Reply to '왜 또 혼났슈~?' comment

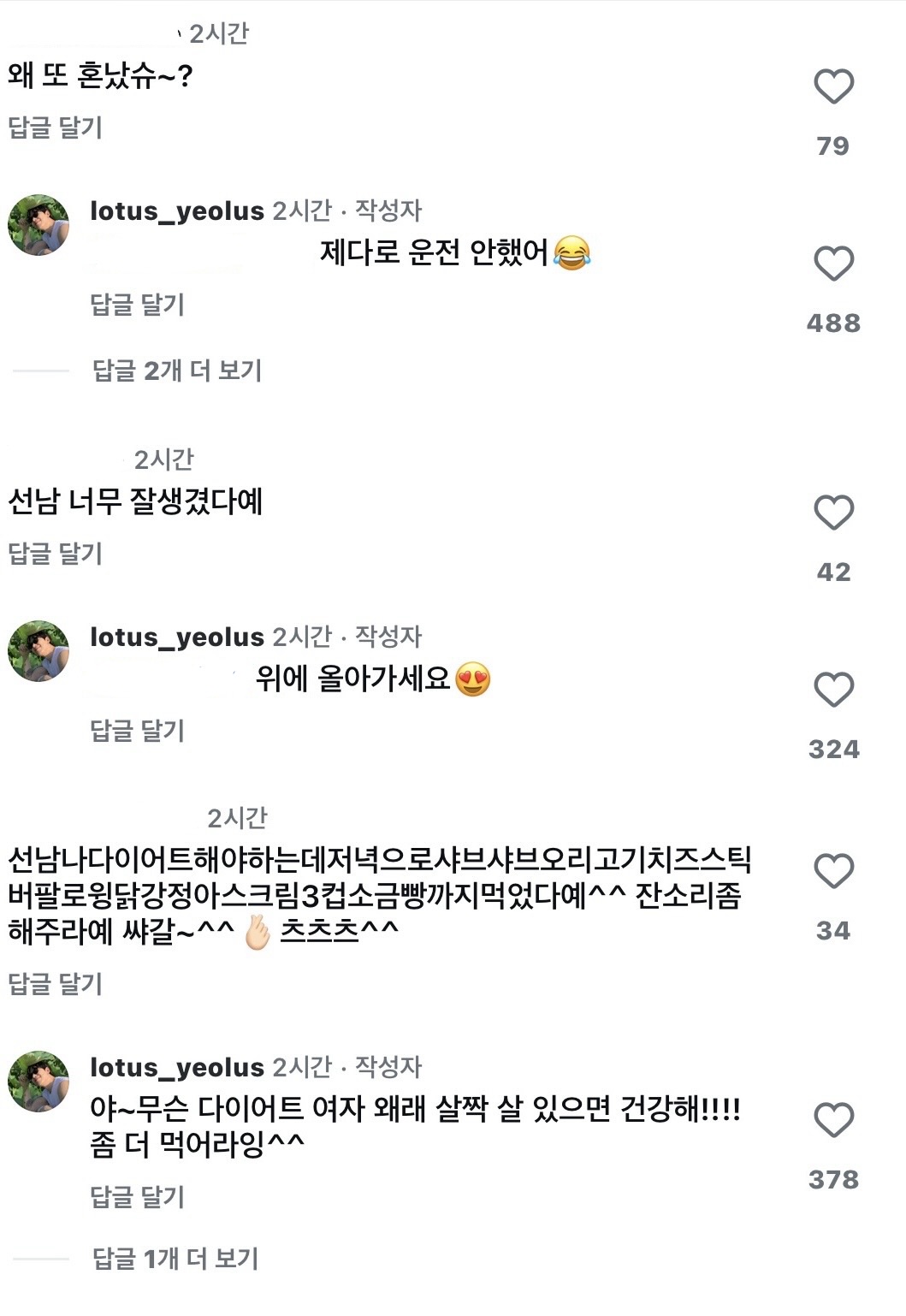coord(55,127)
